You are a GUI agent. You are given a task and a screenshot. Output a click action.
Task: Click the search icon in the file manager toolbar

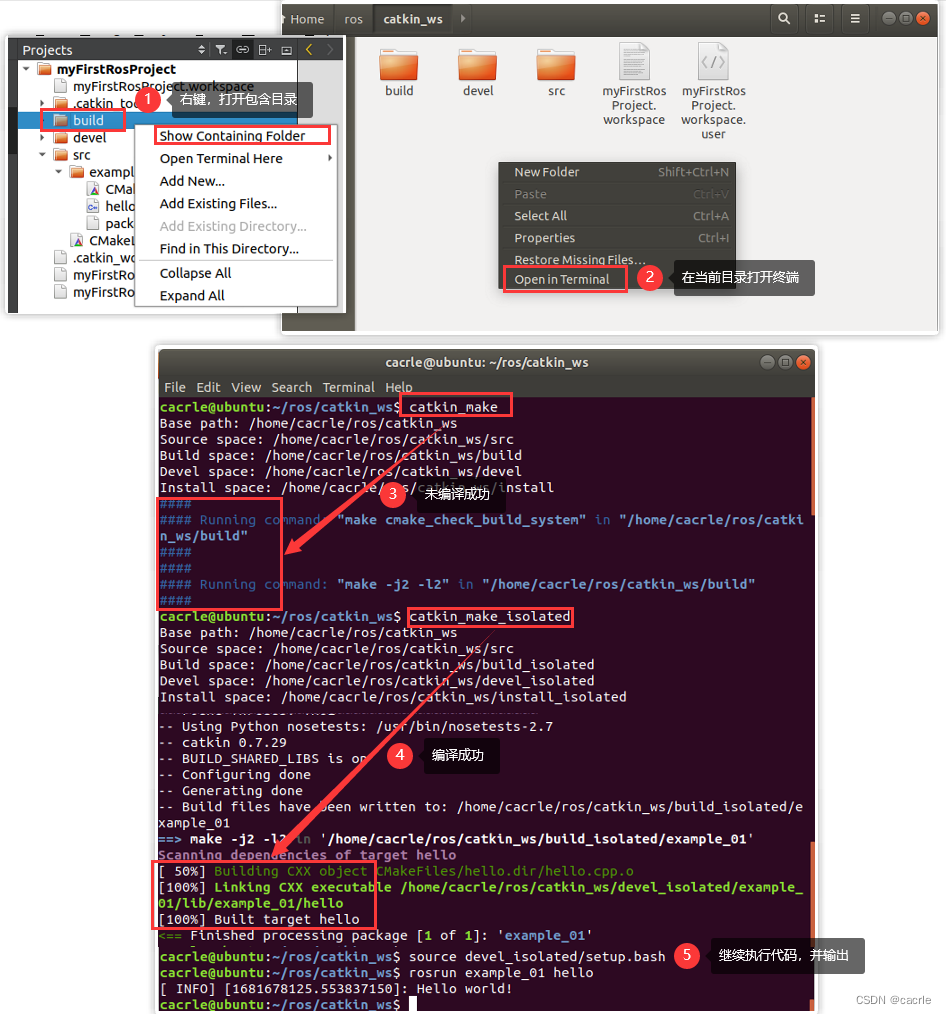click(783, 18)
